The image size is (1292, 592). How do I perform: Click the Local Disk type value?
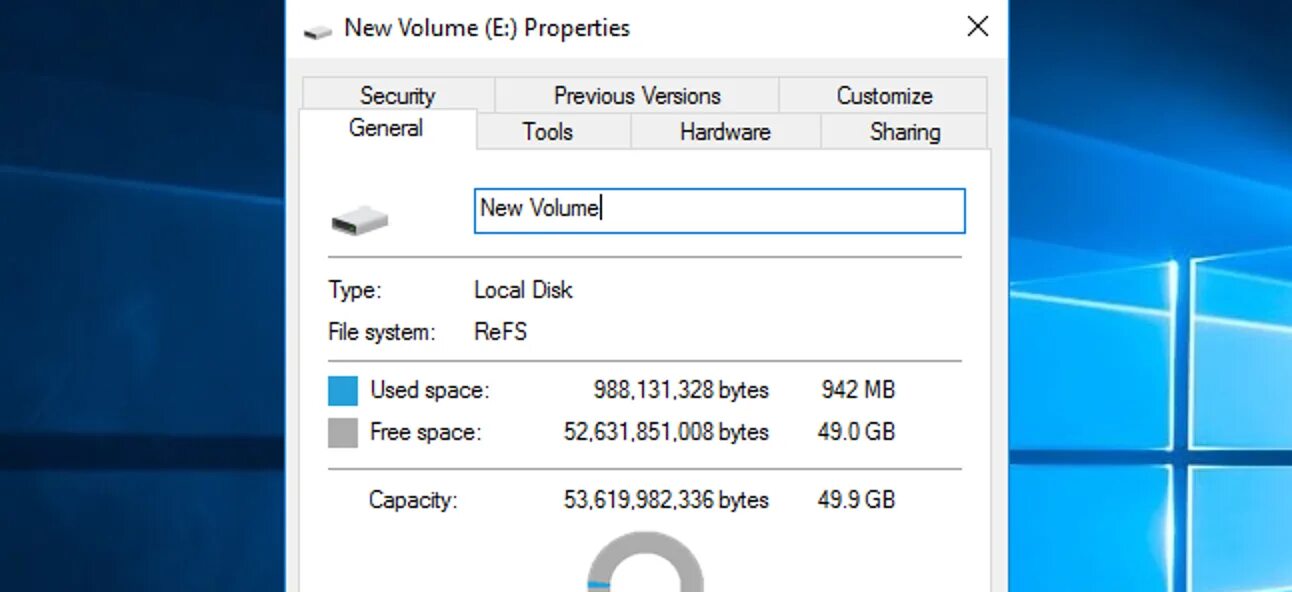(x=523, y=291)
